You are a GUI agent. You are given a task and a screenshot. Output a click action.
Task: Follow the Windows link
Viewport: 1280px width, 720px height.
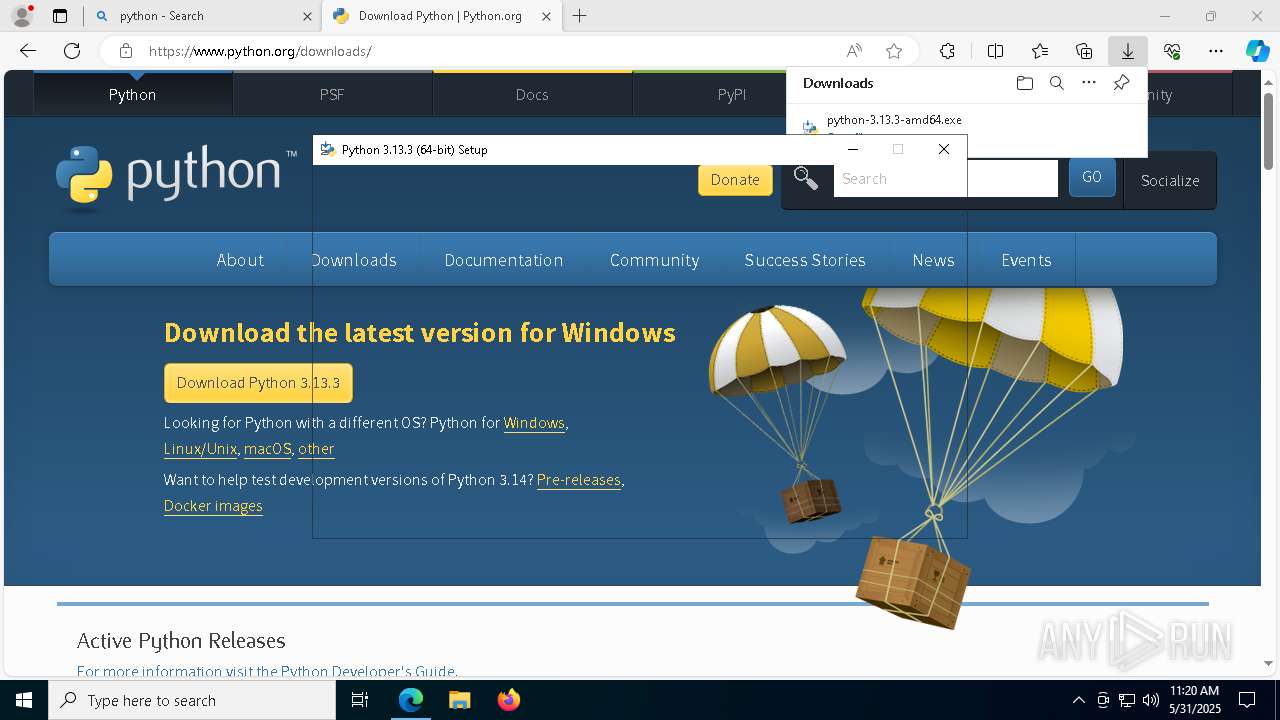click(534, 423)
